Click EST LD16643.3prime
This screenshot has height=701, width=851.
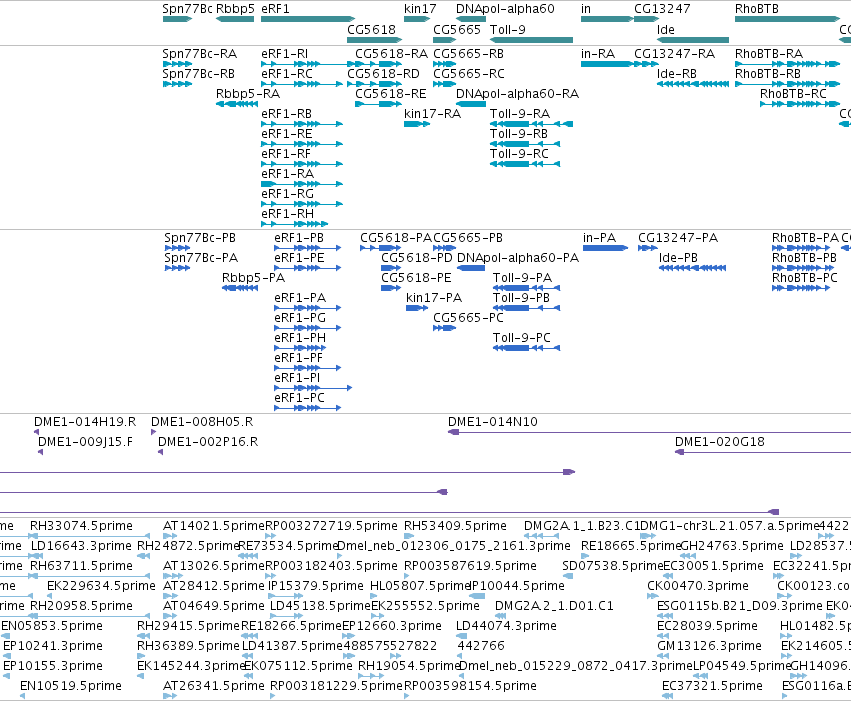(x=81, y=546)
